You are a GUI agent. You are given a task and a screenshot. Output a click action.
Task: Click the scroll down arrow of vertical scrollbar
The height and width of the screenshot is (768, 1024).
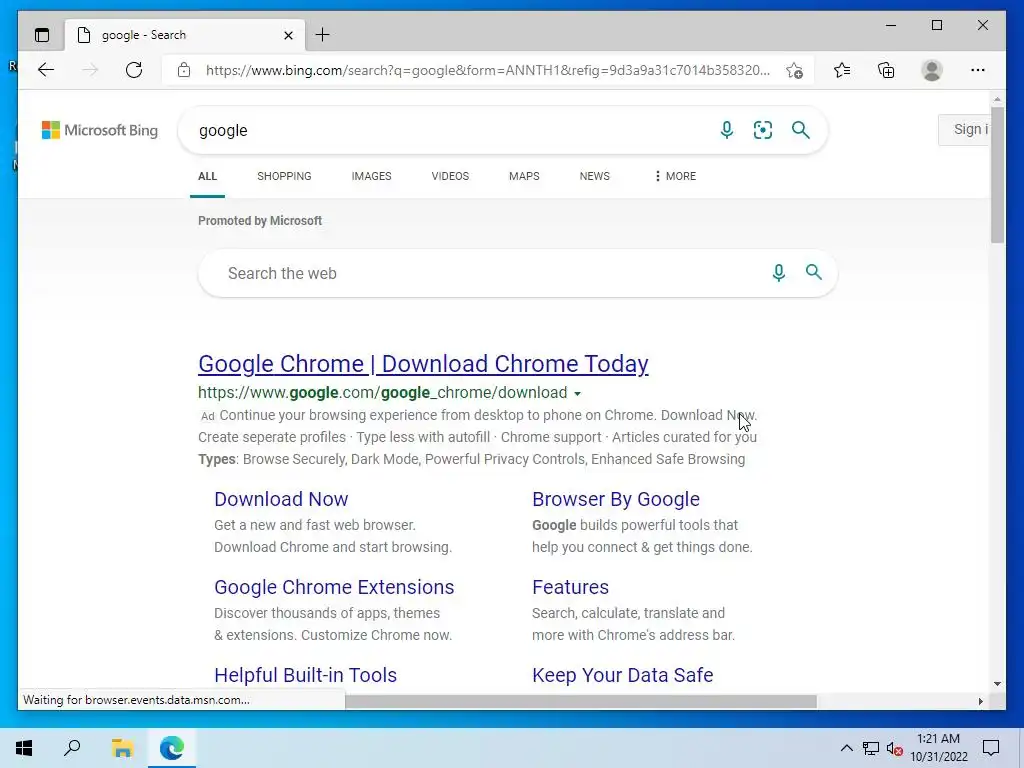tap(997, 684)
